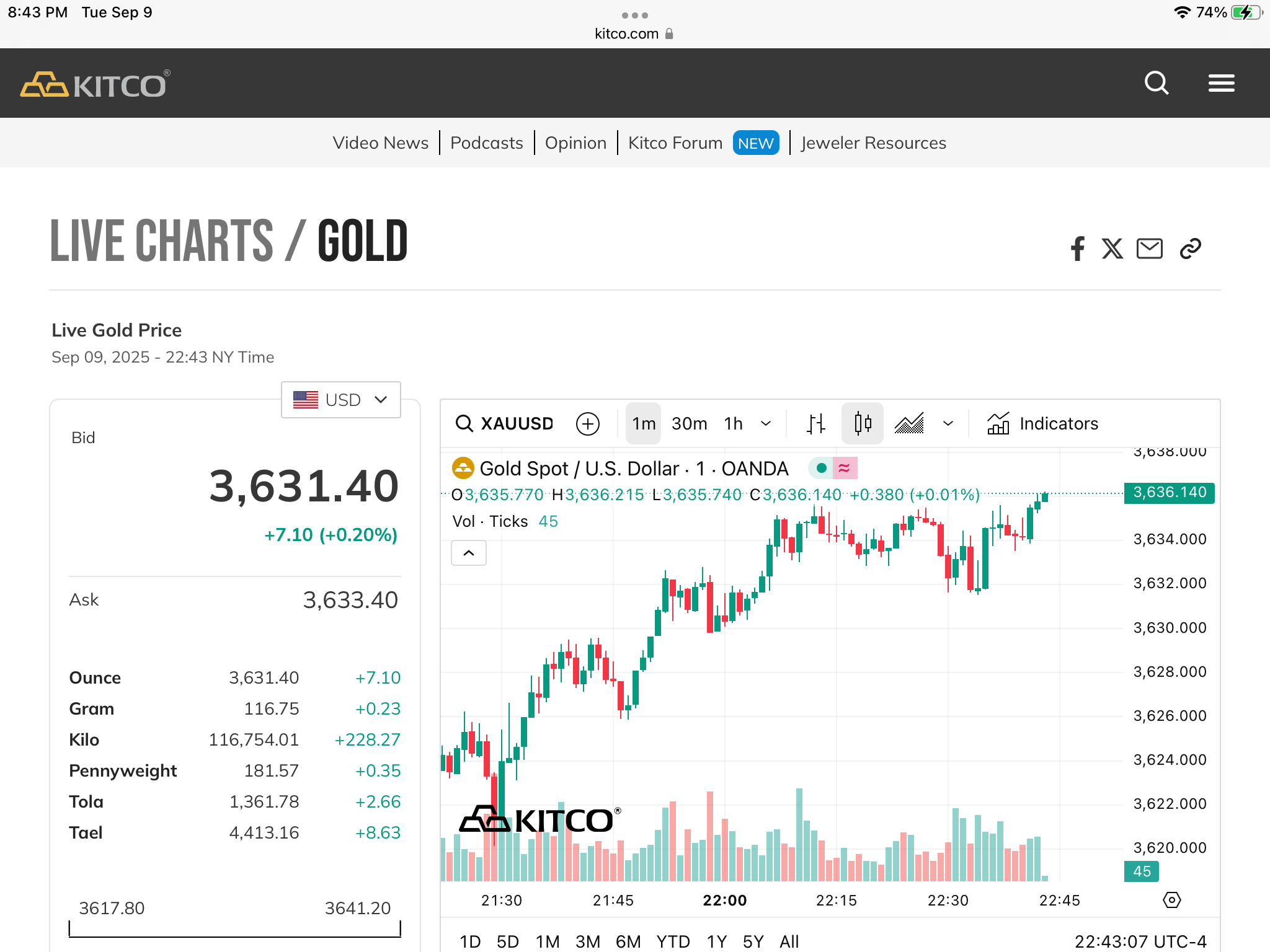Viewport: 1270px width, 952px height.
Task: Set chart range to 3M
Action: pyautogui.click(x=587, y=941)
